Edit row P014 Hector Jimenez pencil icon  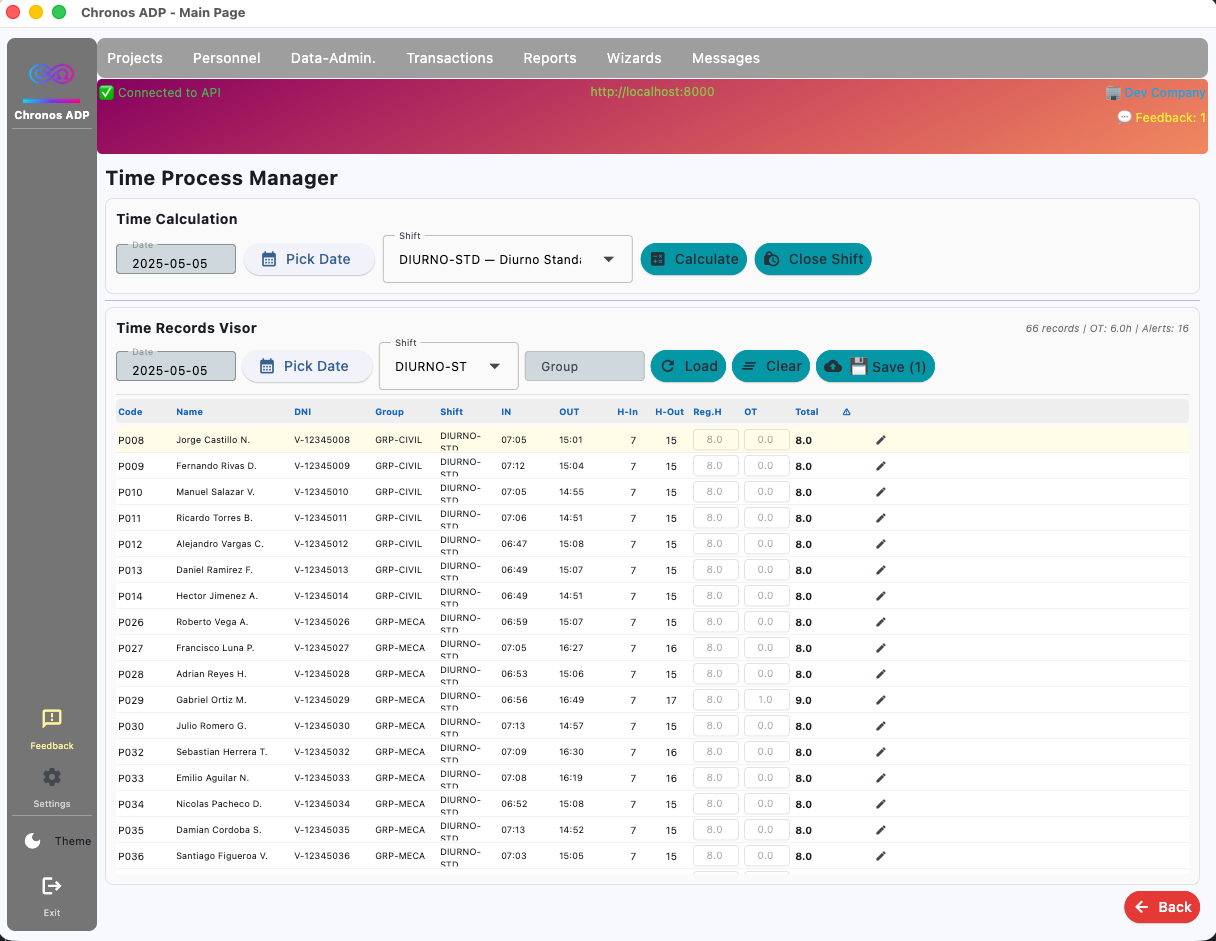point(881,596)
